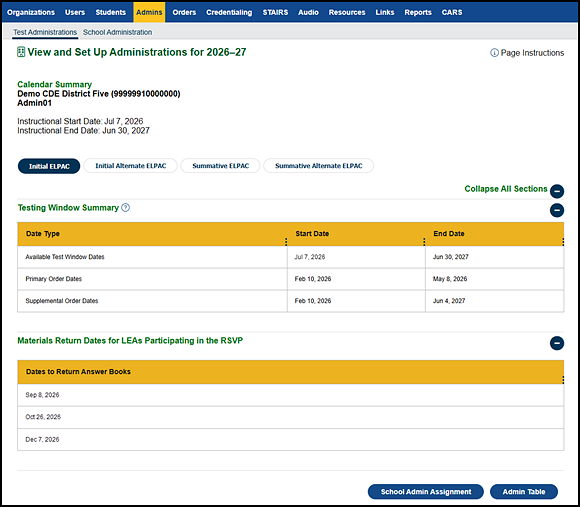Open the Credentialing menu
The width and height of the screenshot is (580, 507).
click(229, 12)
